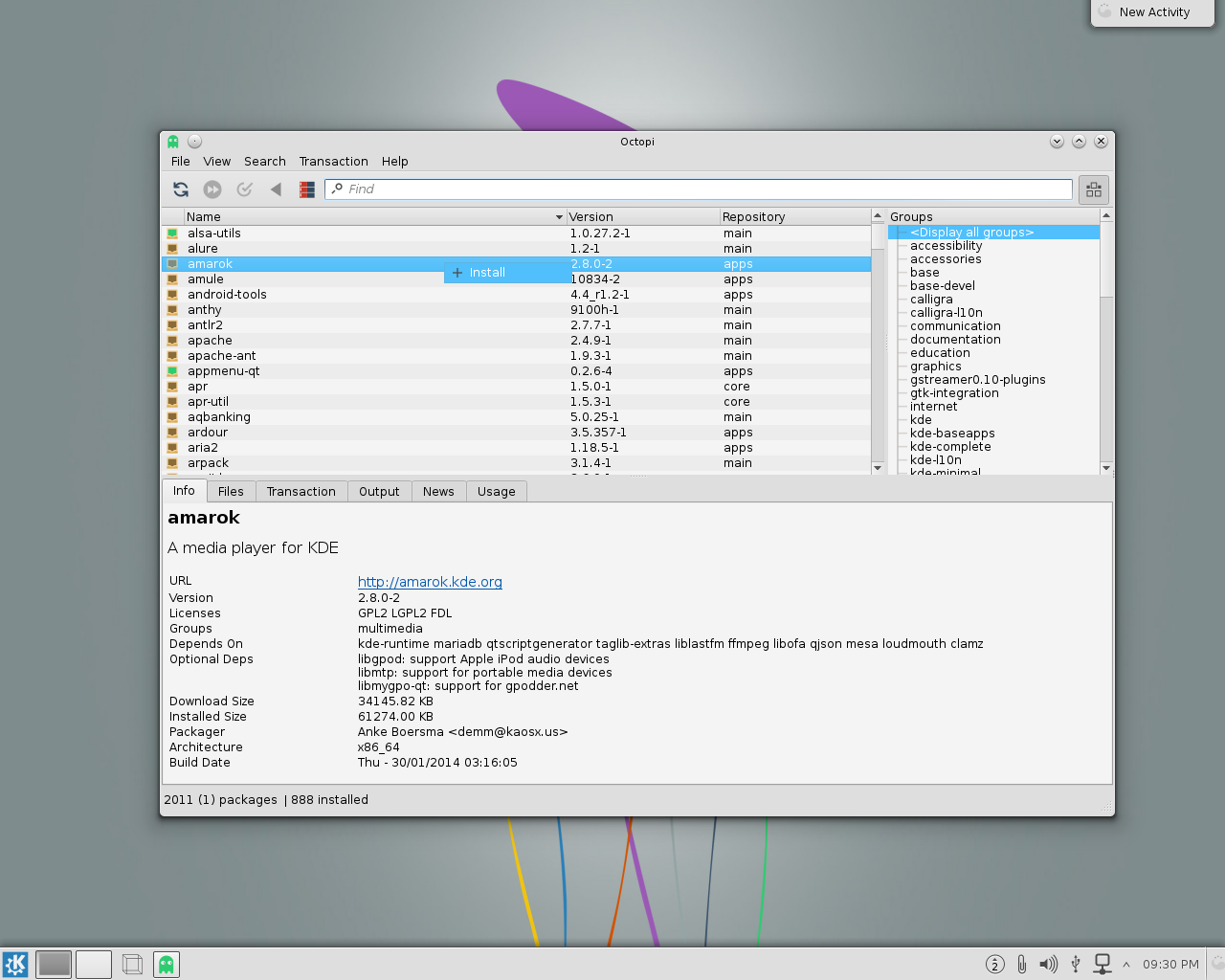Open the notifications counter showing 2
The image size is (1225, 980).
[x=995, y=964]
